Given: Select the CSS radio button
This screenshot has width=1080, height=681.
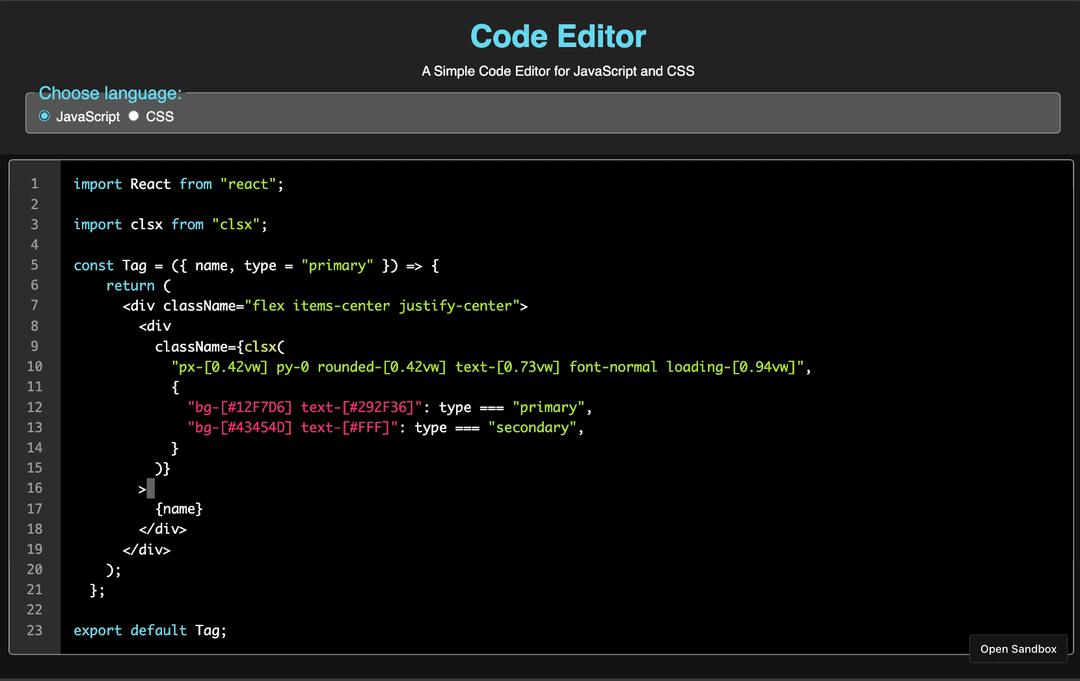Looking at the screenshot, I should pos(133,117).
